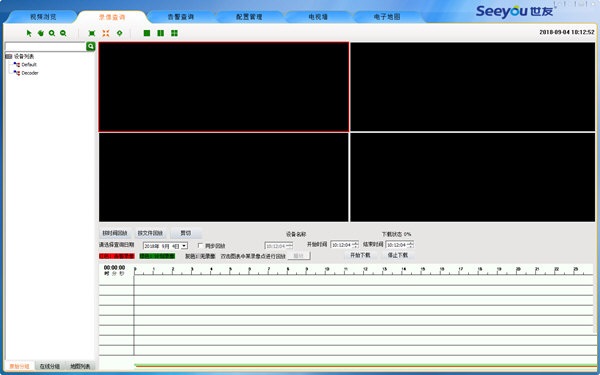Open the 电子地图 tab
Viewport: 600px width, 375px height.
click(x=387, y=17)
